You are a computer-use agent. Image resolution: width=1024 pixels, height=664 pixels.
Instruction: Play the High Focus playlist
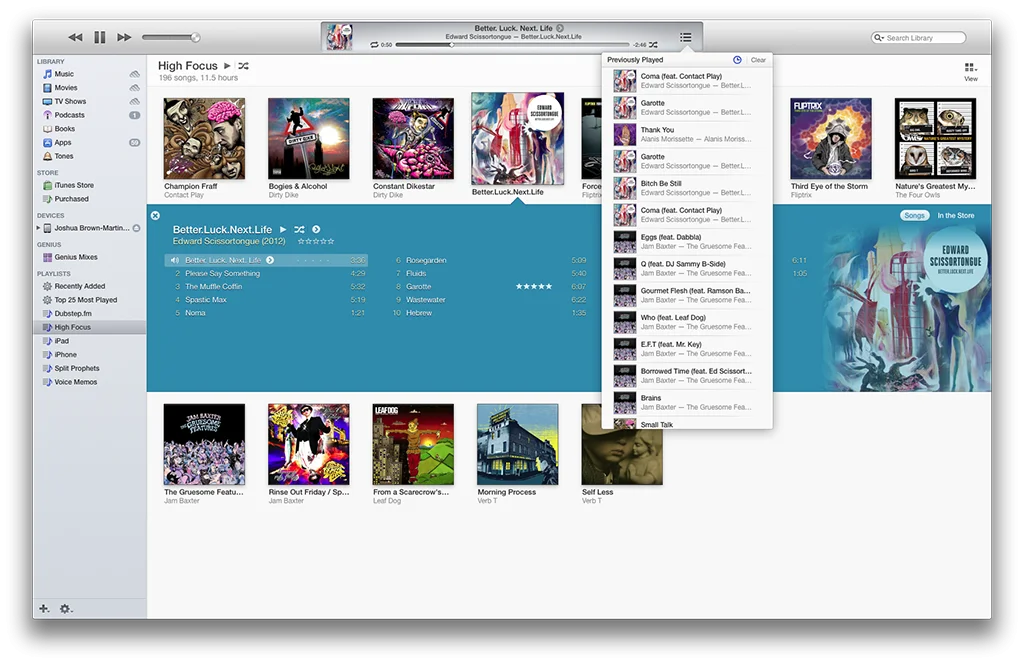[227, 66]
